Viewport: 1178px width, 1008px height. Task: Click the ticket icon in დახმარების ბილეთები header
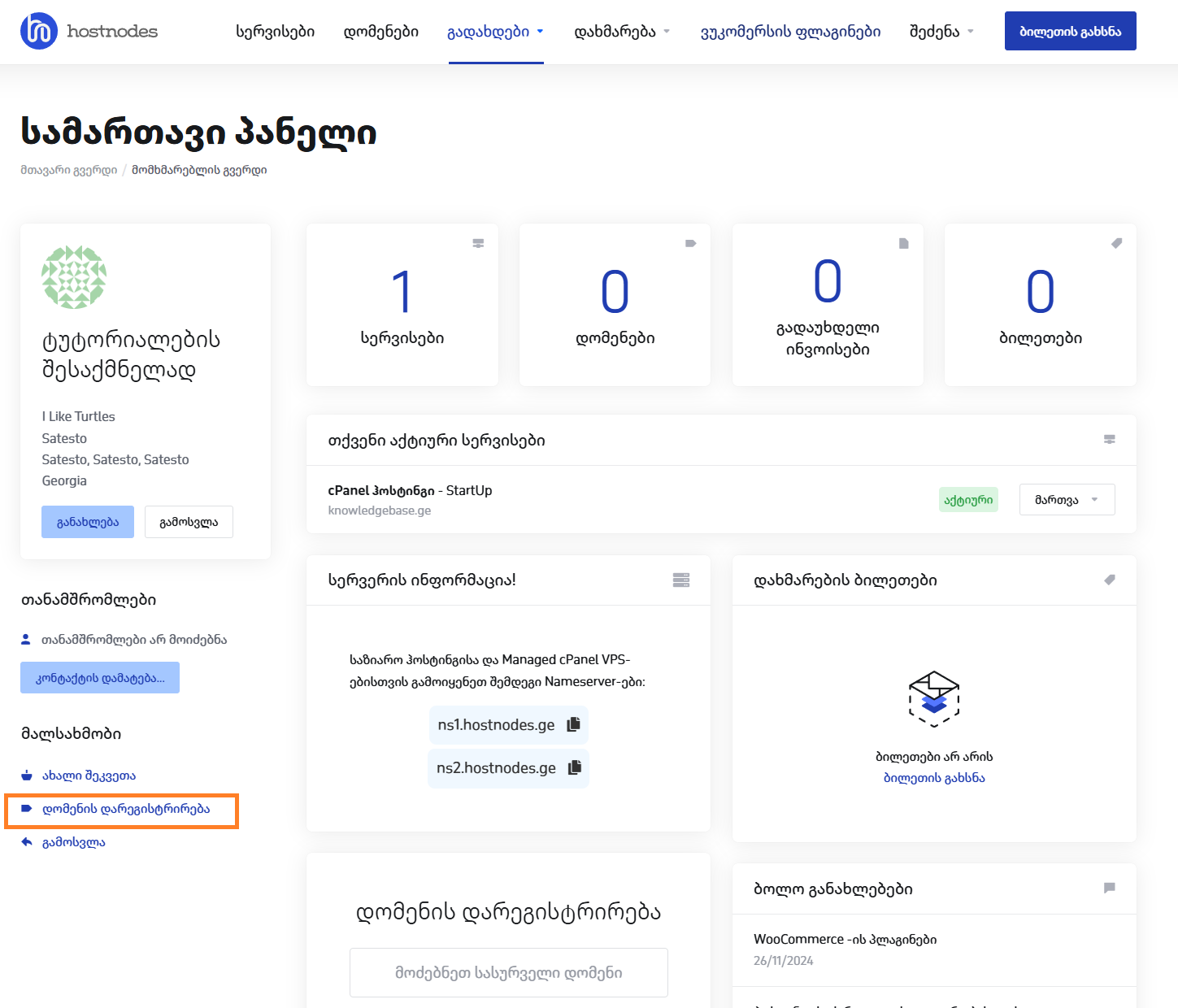[x=1109, y=580]
